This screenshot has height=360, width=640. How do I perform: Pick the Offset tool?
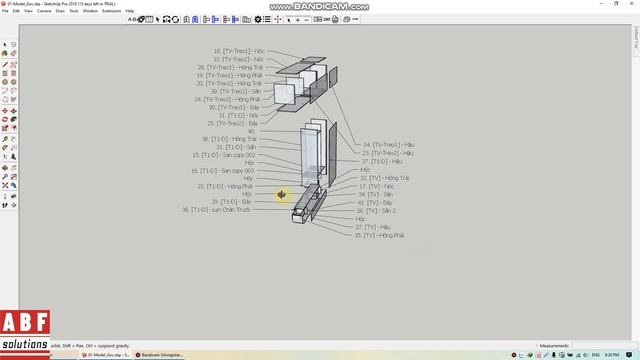click(x=13, y=128)
